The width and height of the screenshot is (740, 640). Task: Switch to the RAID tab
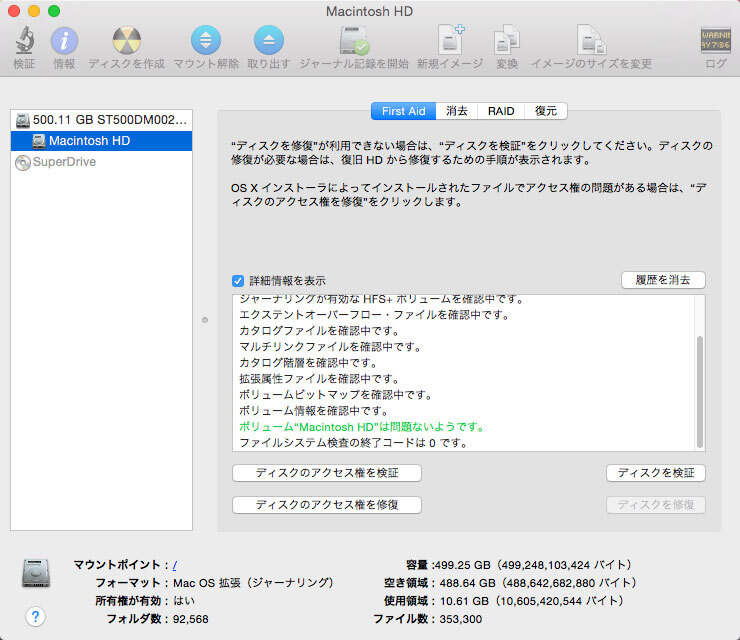[501, 111]
